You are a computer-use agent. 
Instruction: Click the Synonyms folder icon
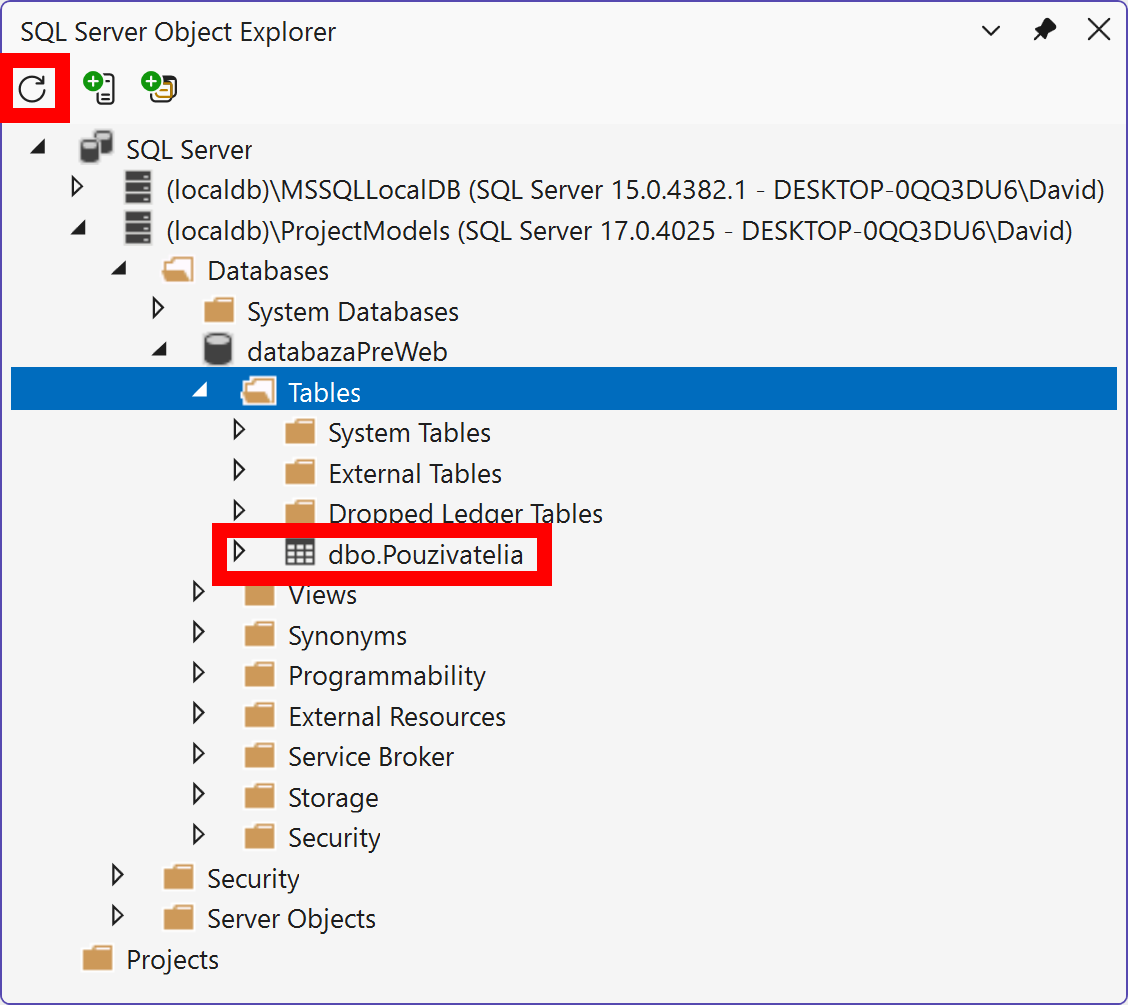(260, 634)
